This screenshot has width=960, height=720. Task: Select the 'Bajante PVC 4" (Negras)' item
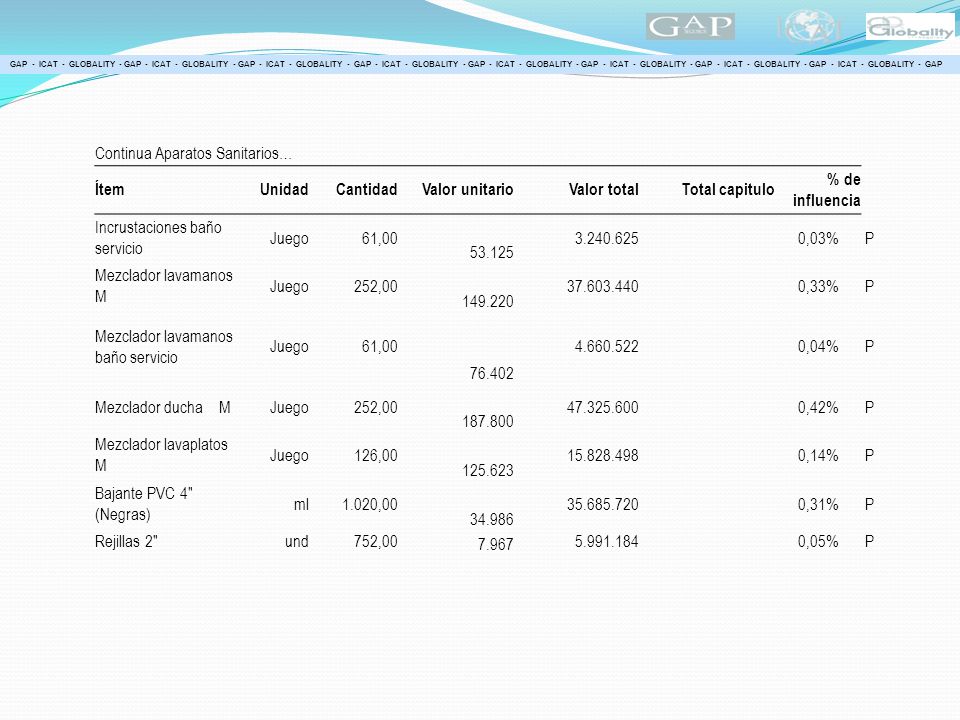(x=144, y=504)
